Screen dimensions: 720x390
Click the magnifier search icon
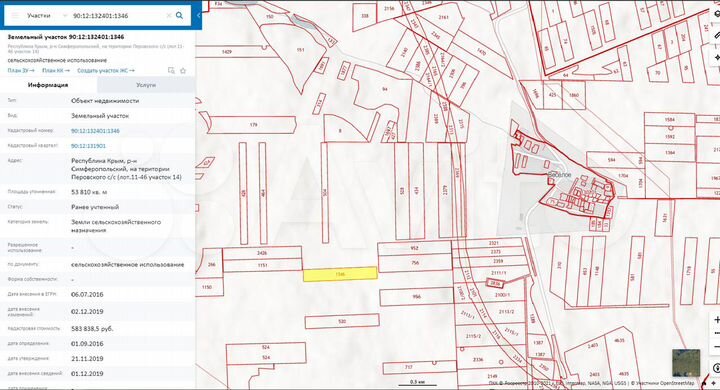pos(180,16)
